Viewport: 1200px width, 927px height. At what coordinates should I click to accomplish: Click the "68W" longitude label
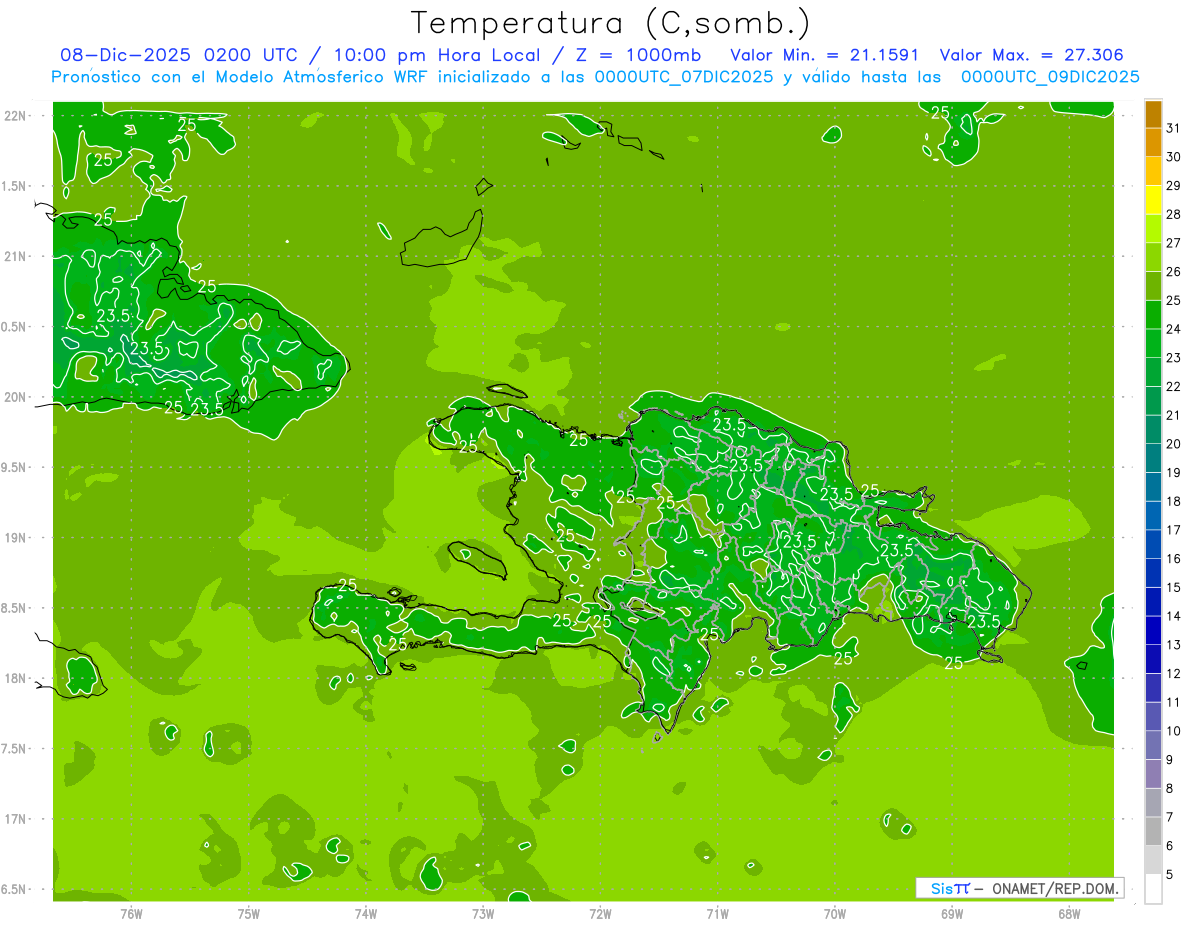coord(1069,914)
